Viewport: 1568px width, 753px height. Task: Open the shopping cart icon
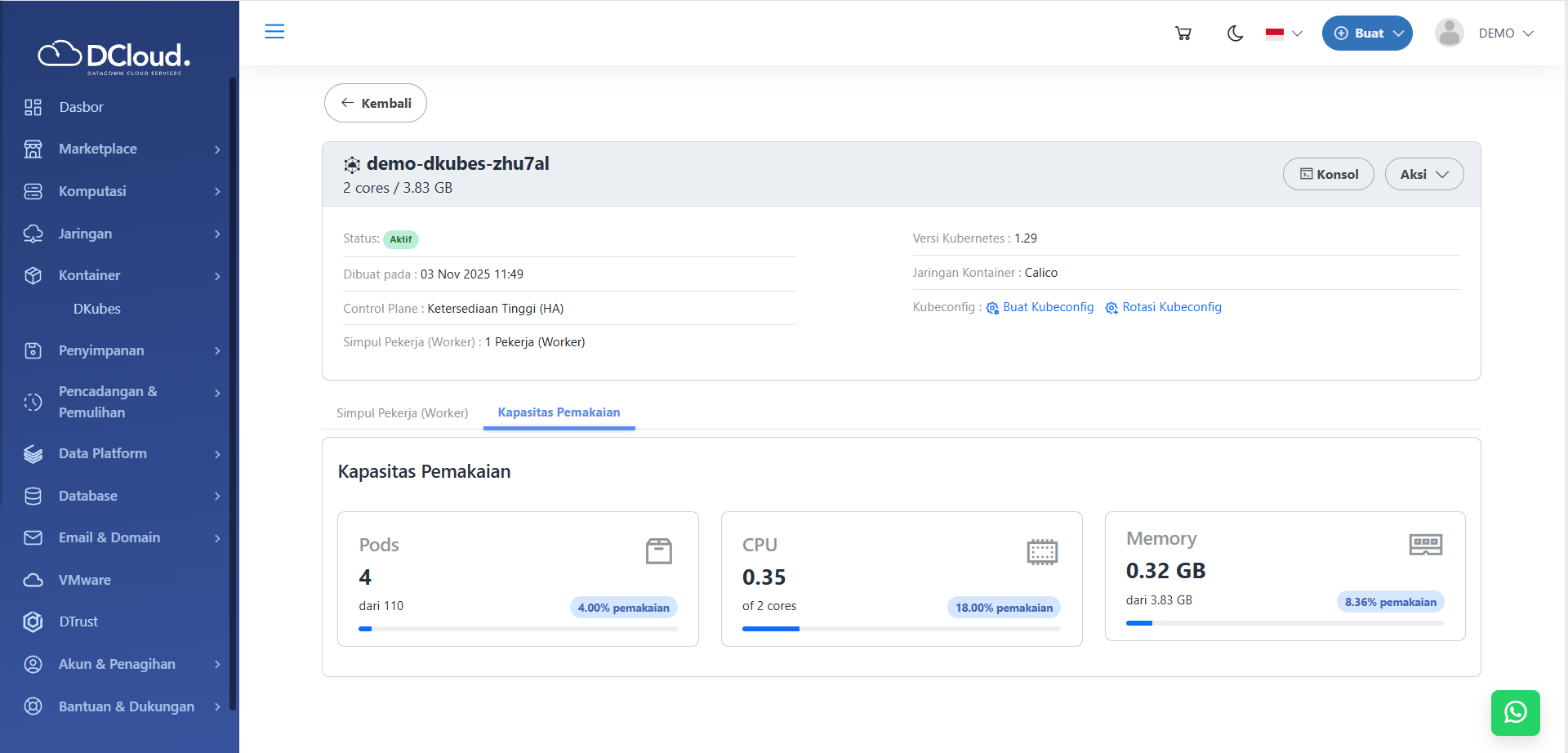pyautogui.click(x=1183, y=33)
